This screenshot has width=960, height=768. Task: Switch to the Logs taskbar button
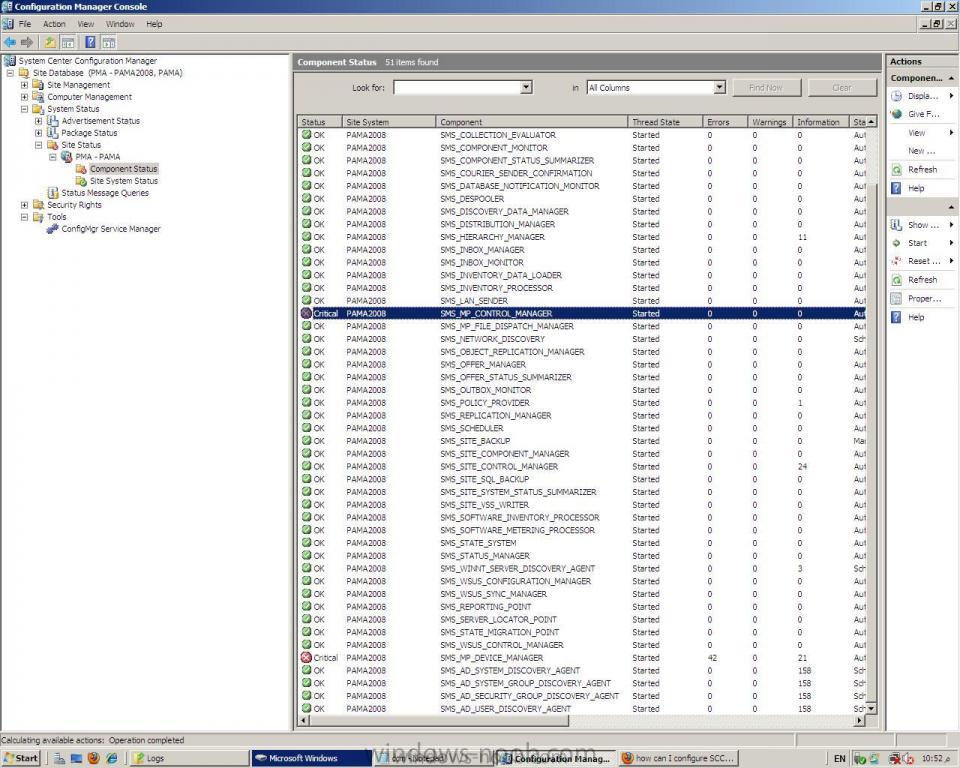tap(190, 758)
